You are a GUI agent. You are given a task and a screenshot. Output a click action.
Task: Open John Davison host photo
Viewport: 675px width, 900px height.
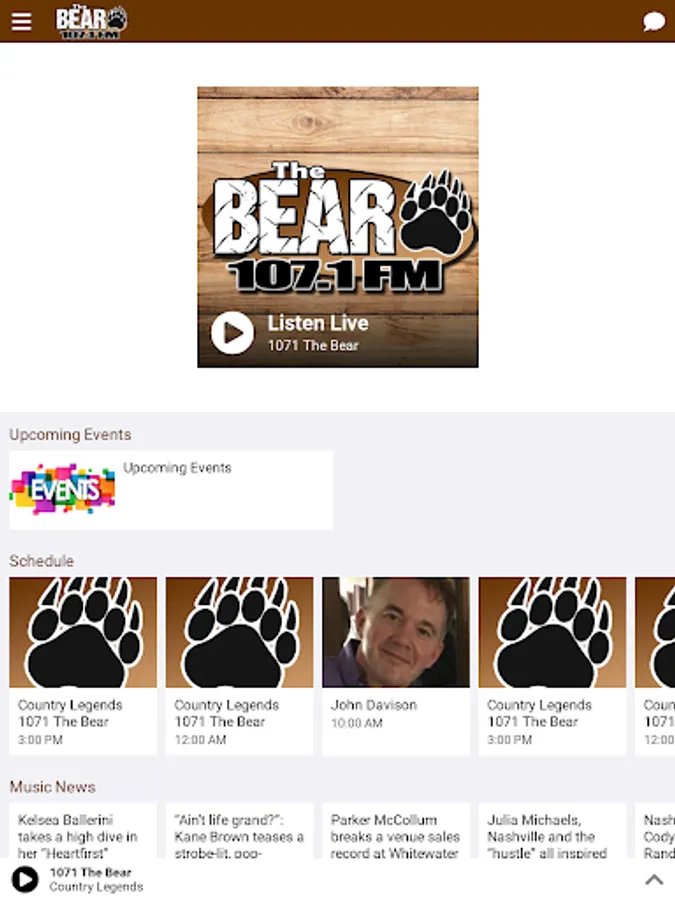(x=396, y=632)
